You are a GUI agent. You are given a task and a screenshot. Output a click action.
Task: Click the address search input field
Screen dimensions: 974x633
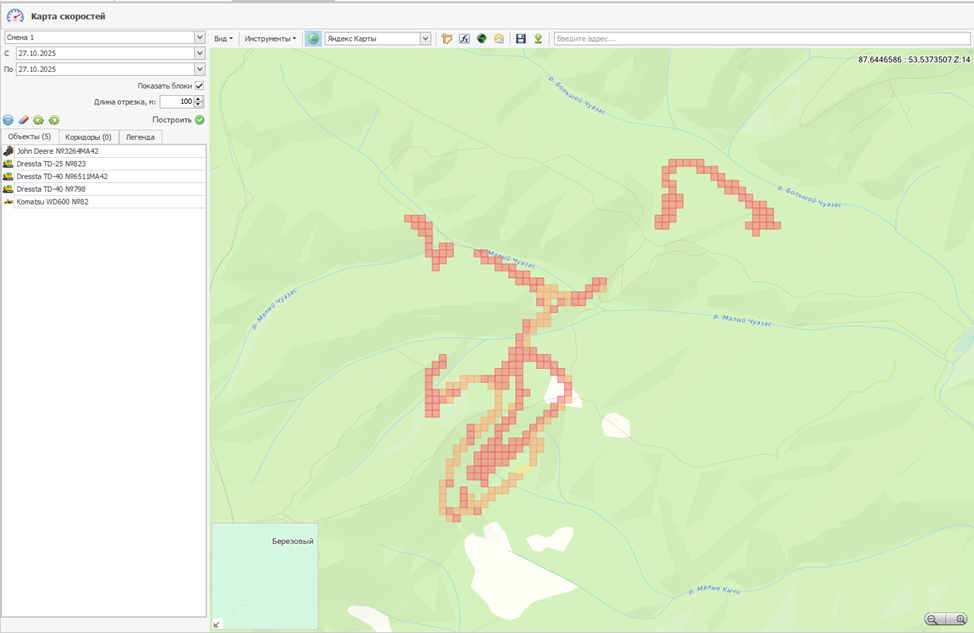tap(760, 38)
